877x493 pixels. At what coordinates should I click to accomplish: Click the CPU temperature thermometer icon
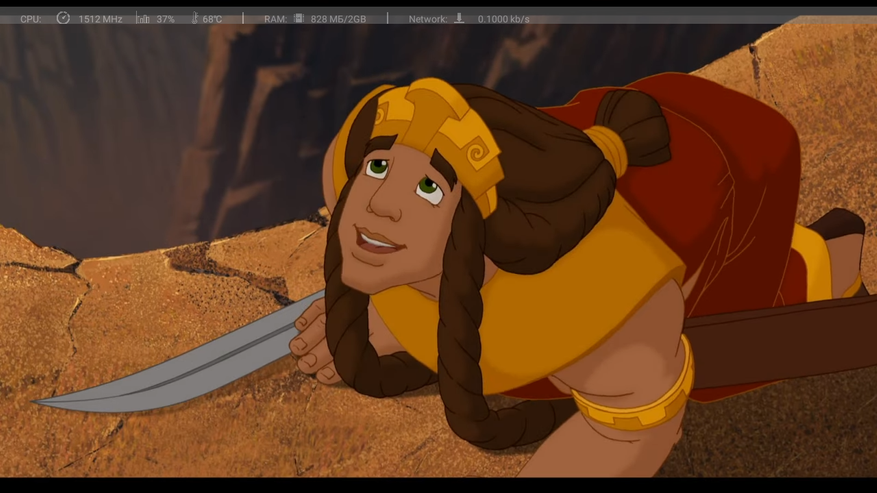point(195,18)
